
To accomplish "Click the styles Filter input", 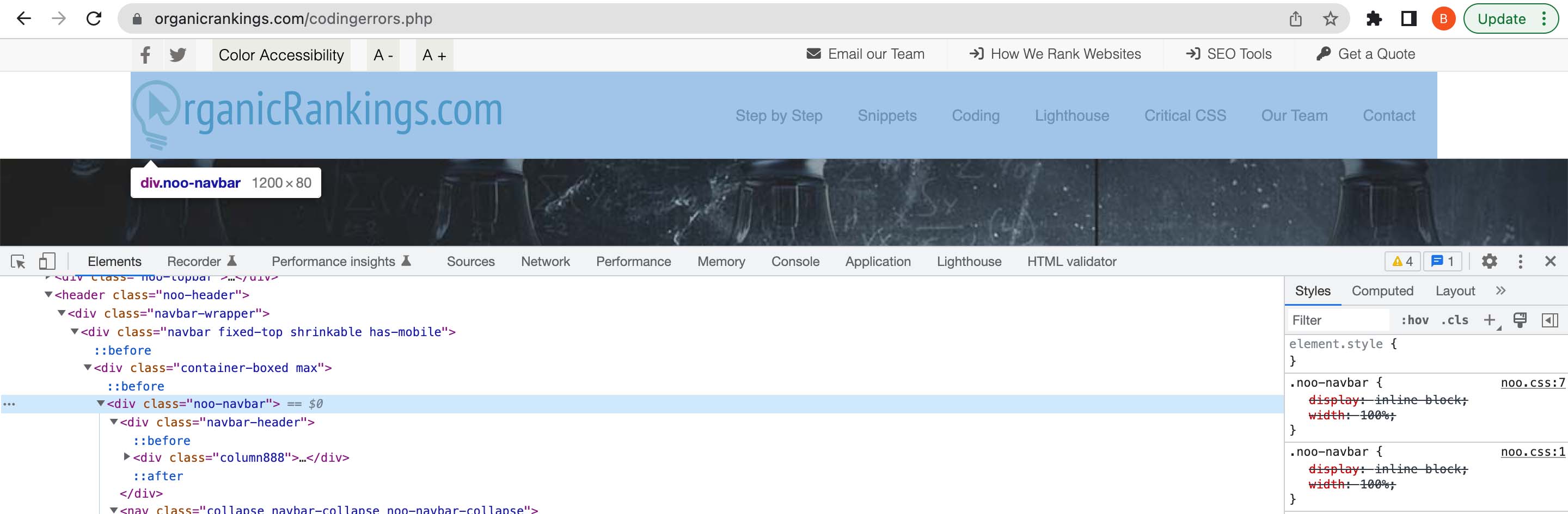I will (1339, 320).
